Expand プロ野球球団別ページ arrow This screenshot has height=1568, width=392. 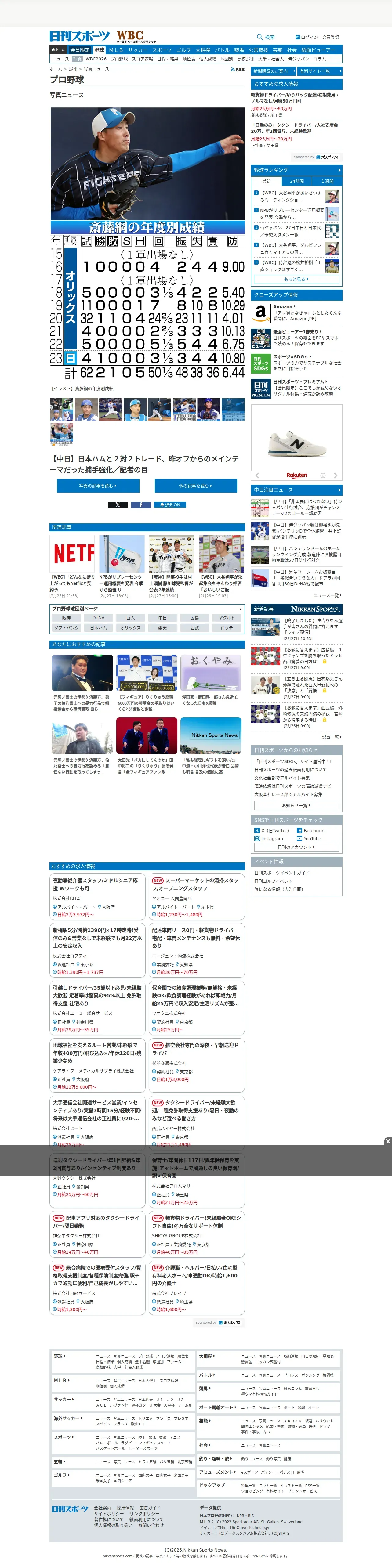click(241, 609)
